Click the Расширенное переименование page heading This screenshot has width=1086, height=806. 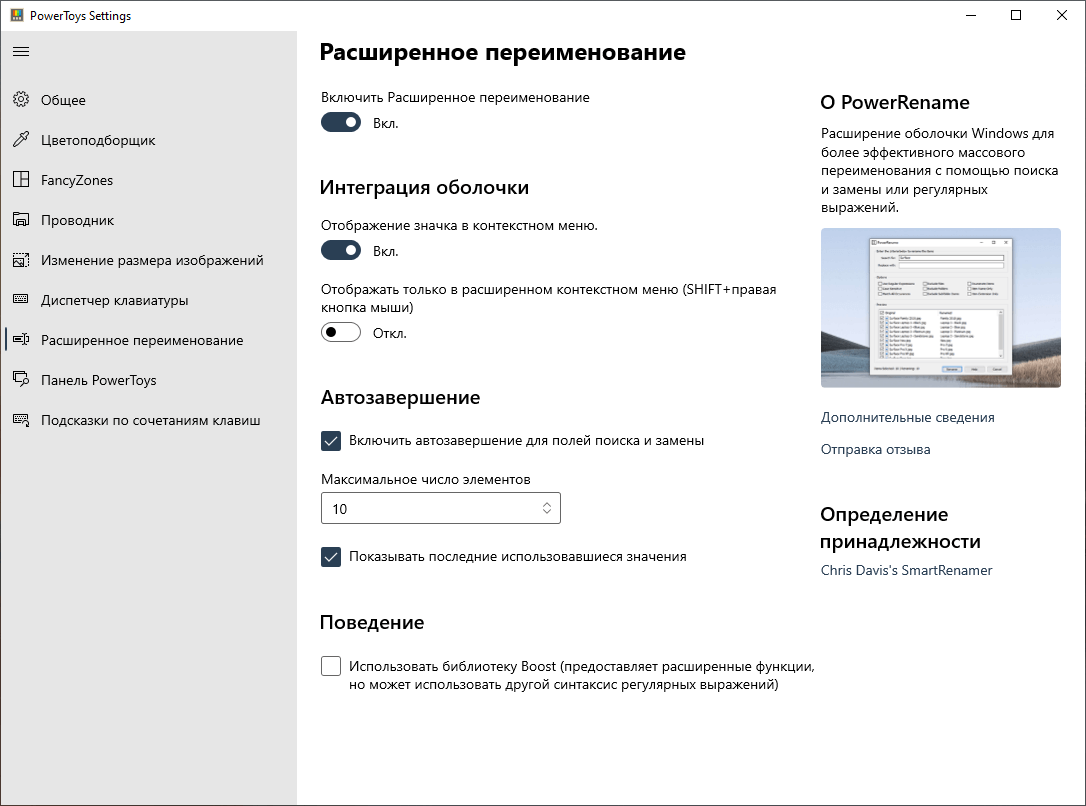(502, 52)
